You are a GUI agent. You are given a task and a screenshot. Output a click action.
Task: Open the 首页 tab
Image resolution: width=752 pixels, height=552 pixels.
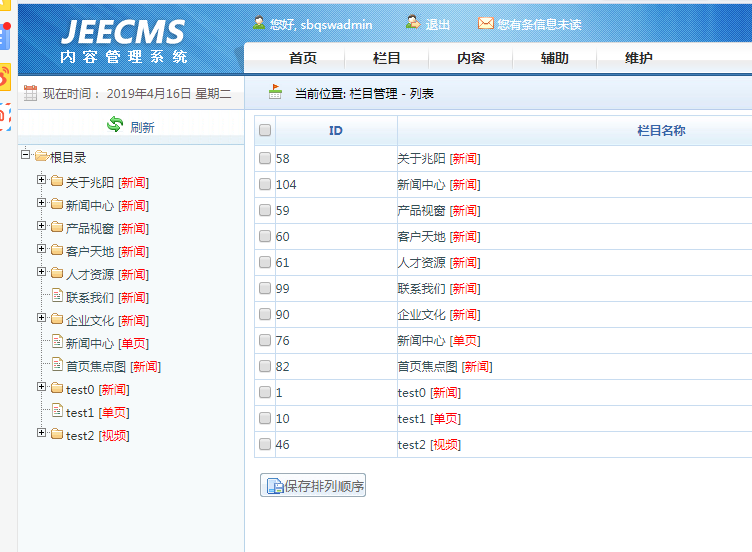pos(303,58)
